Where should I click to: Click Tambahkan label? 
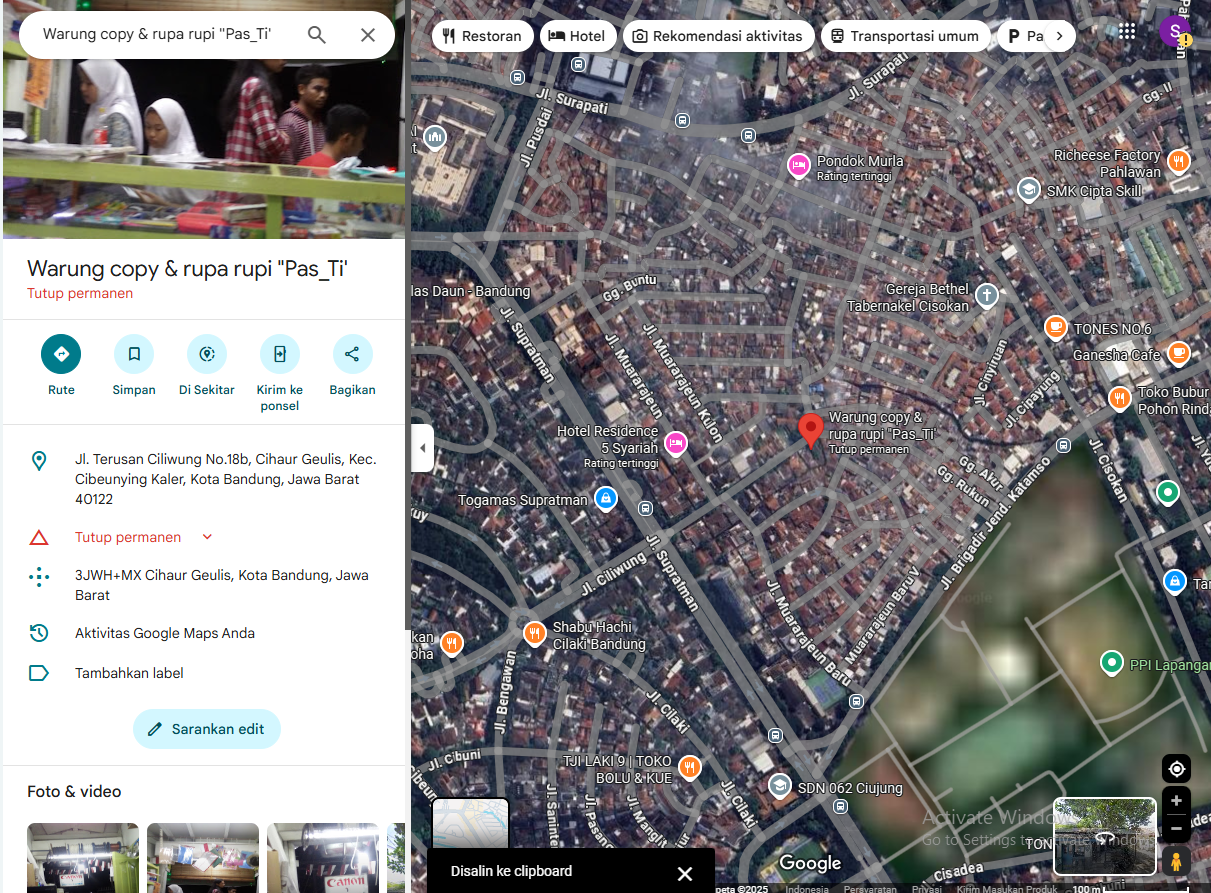tap(203, 673)
